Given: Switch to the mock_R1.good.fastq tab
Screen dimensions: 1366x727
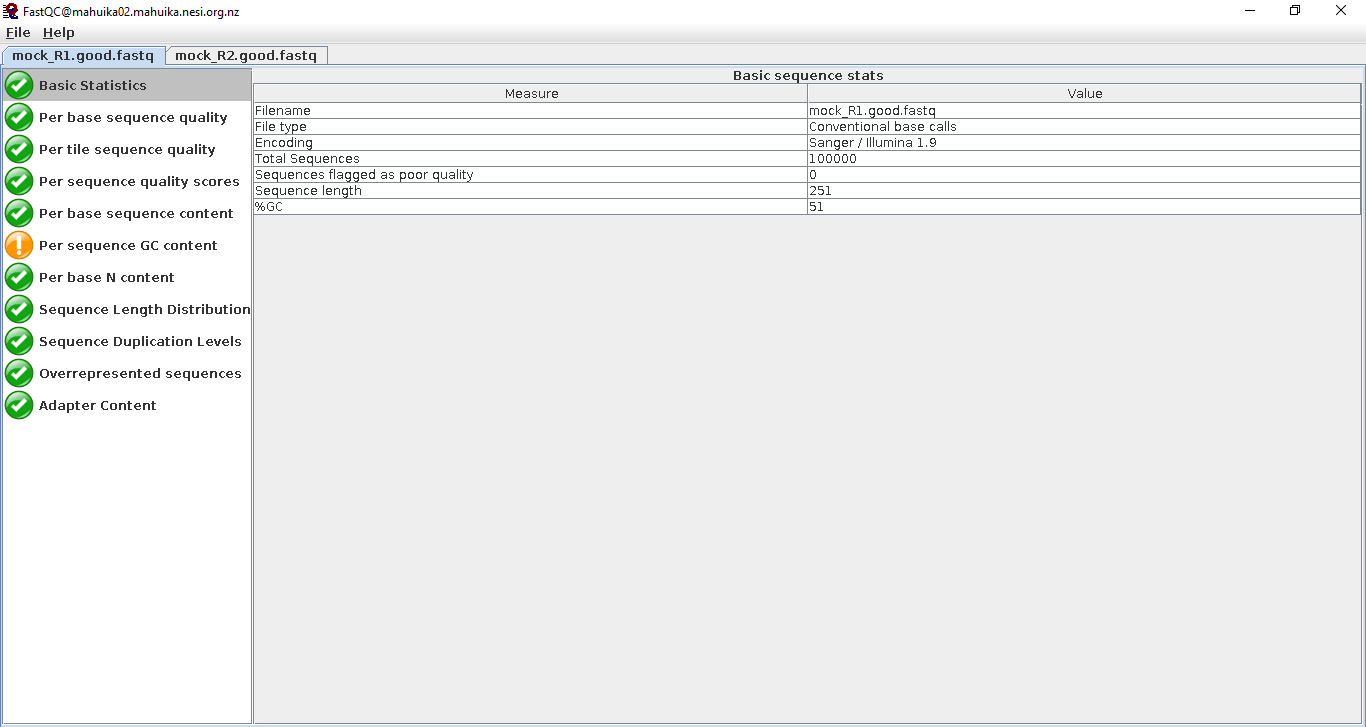Looking at the screenshot, I should [x=83, y=56].
